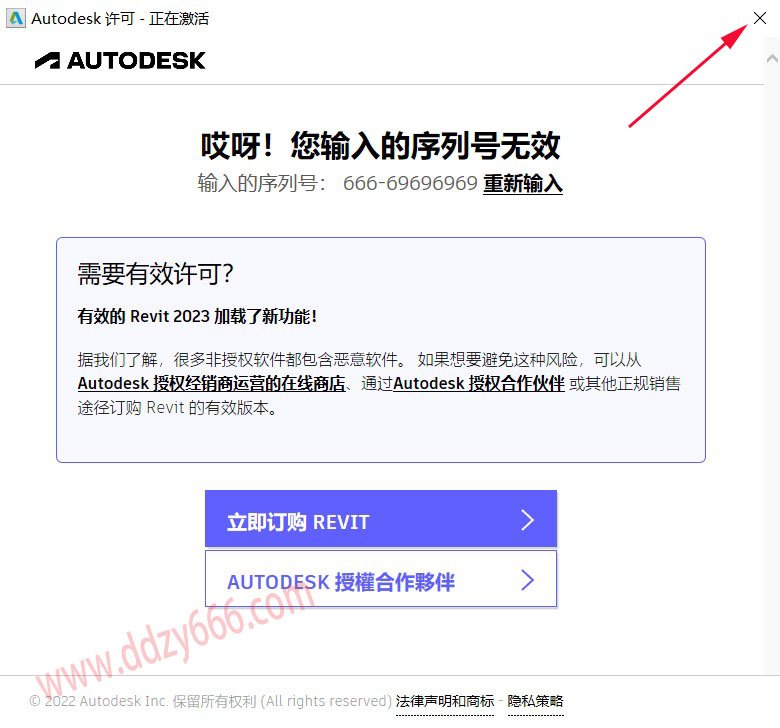This screenshot has height=728, width=780.
Task: Click the copyright notice in the footer
Action: tap(211, 701)
